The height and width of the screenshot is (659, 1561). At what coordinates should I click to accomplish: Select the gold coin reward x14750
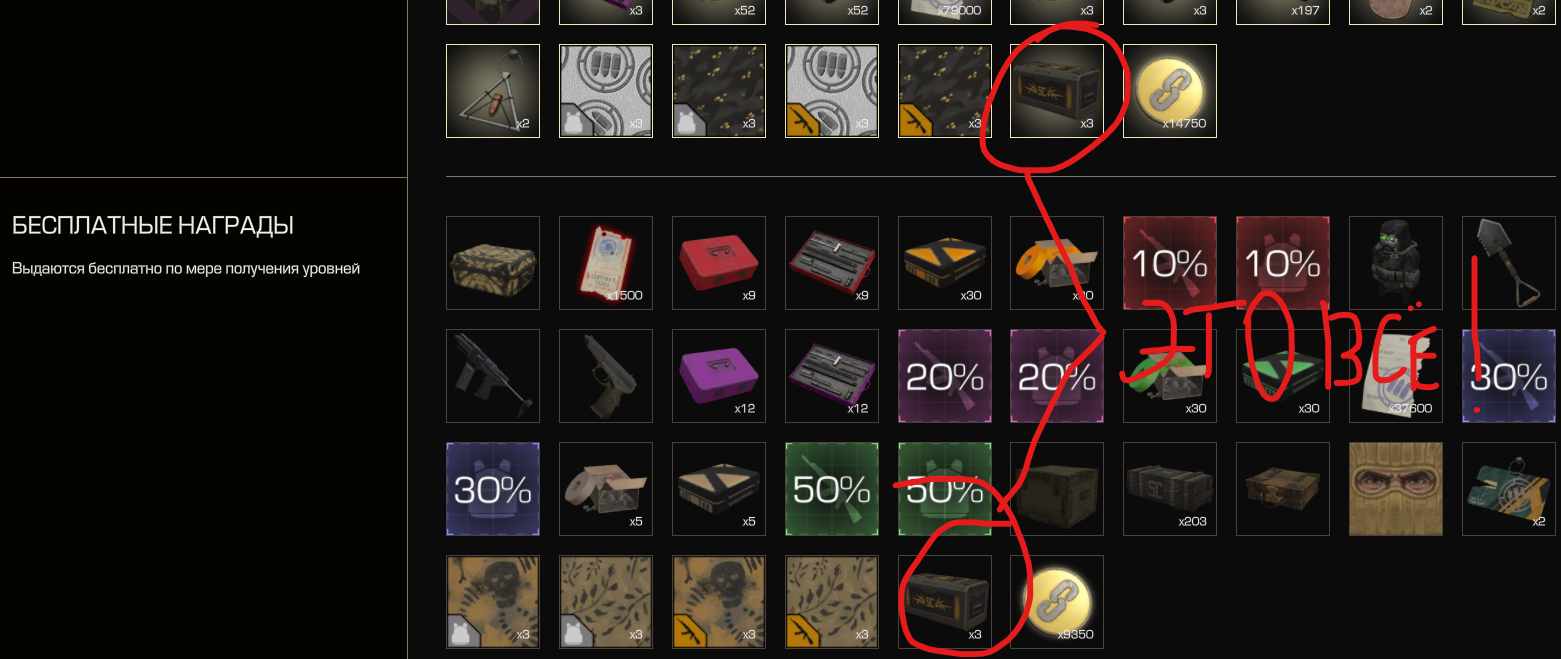coord(1170,90)
